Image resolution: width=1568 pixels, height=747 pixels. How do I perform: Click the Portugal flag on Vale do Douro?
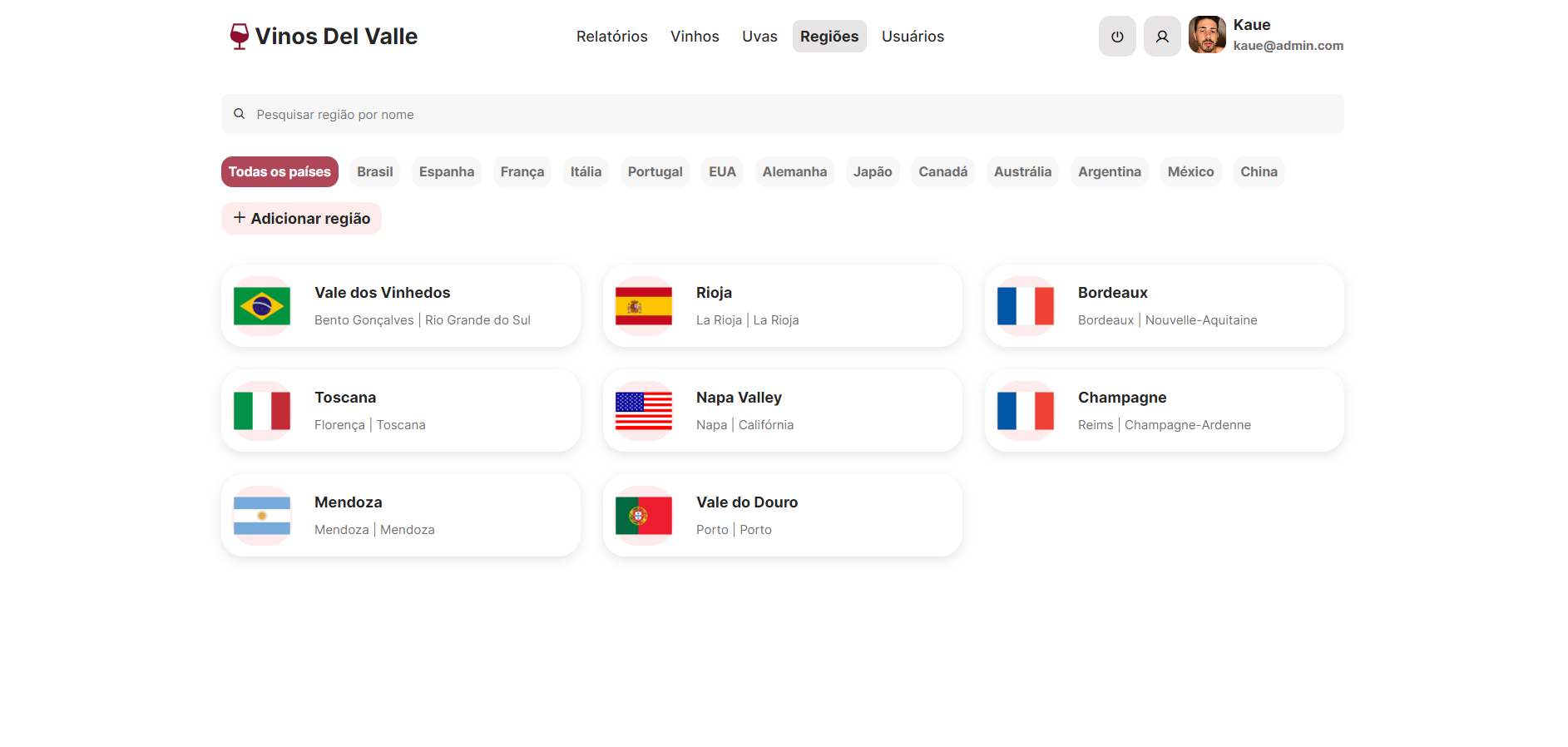click(x=643, y=516)
